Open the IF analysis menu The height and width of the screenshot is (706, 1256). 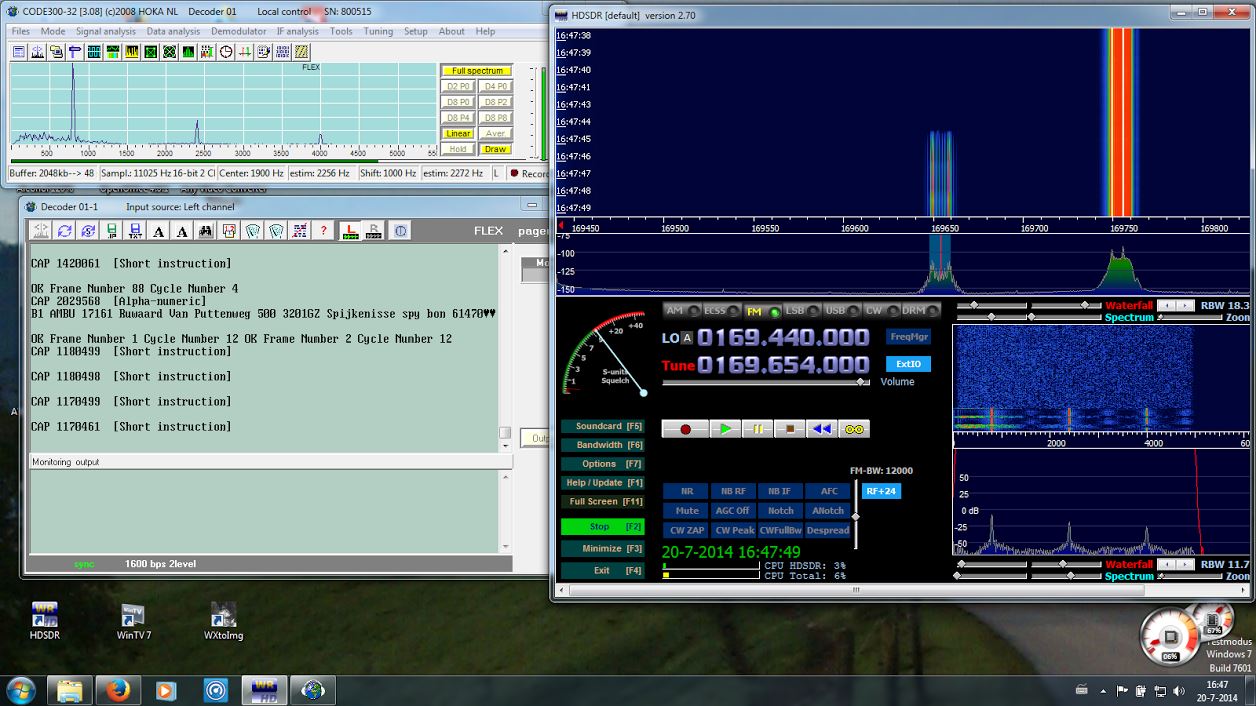coord(298,31)
